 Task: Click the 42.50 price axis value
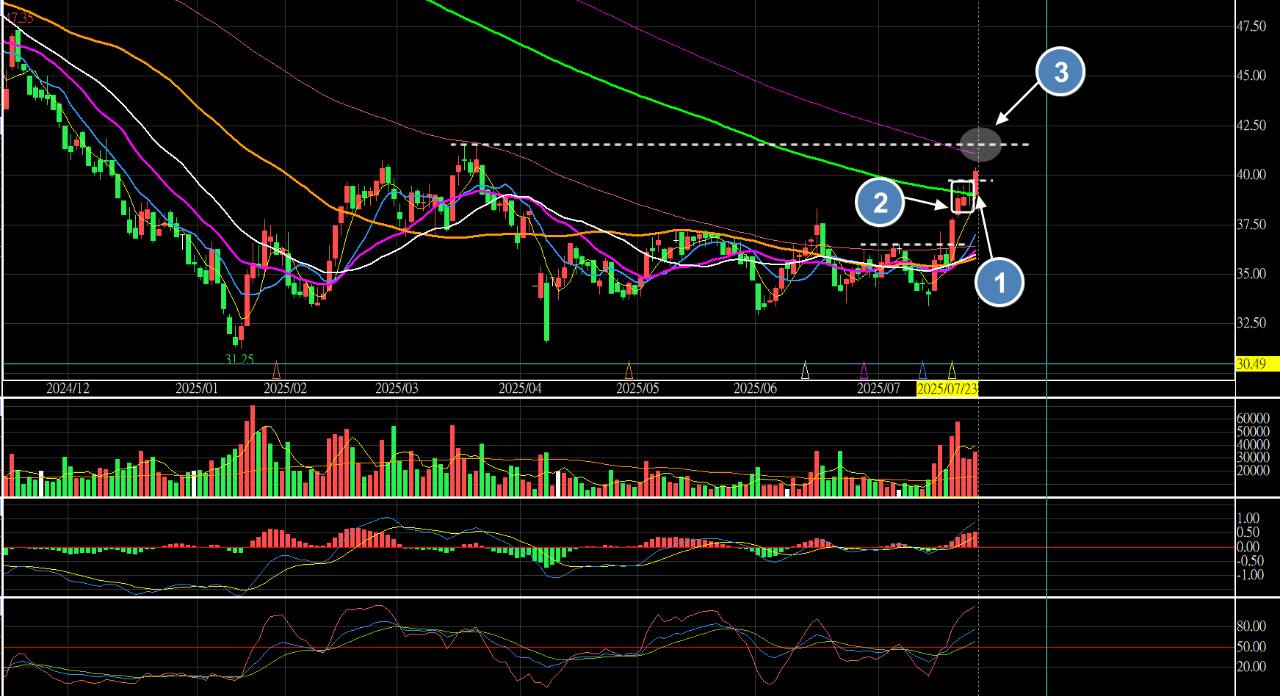point(1253,125)
